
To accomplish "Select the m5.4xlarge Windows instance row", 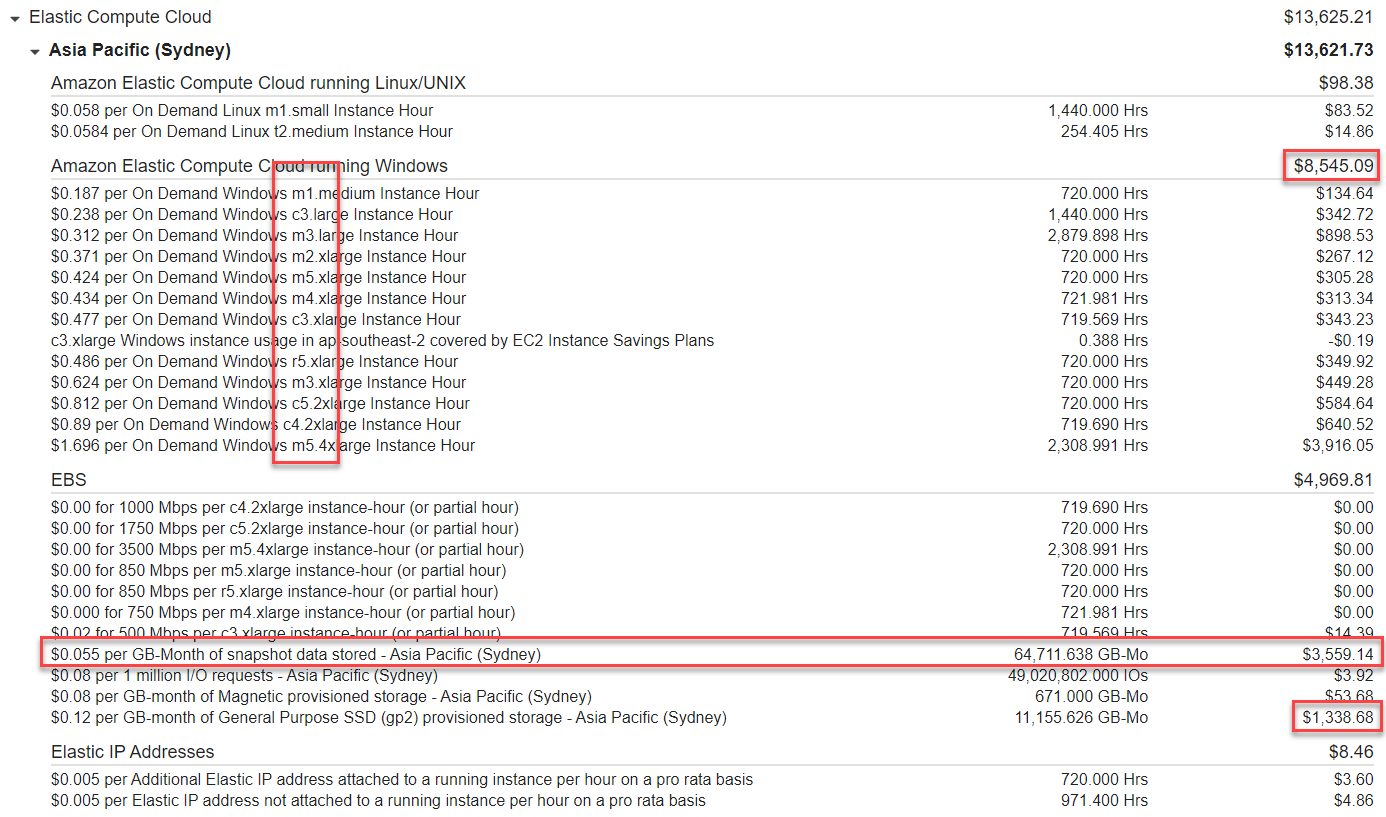I will [263, 446].
